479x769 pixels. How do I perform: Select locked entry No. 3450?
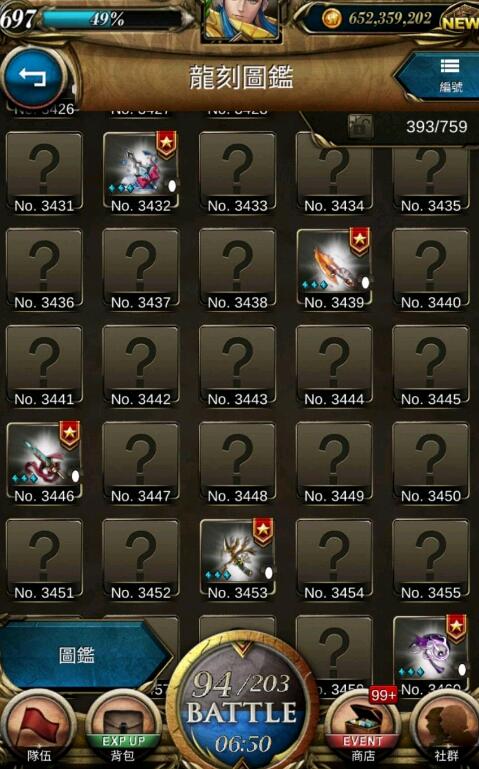(430, 462)
